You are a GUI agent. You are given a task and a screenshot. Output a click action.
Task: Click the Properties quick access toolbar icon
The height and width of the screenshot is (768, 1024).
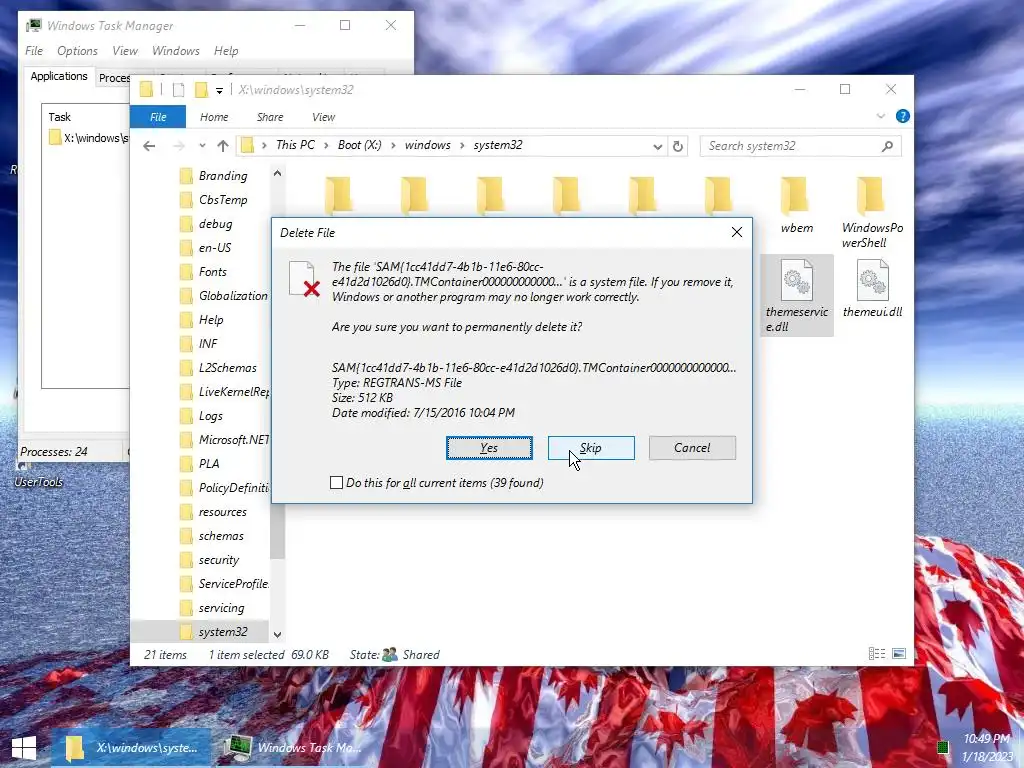(178, 90)
